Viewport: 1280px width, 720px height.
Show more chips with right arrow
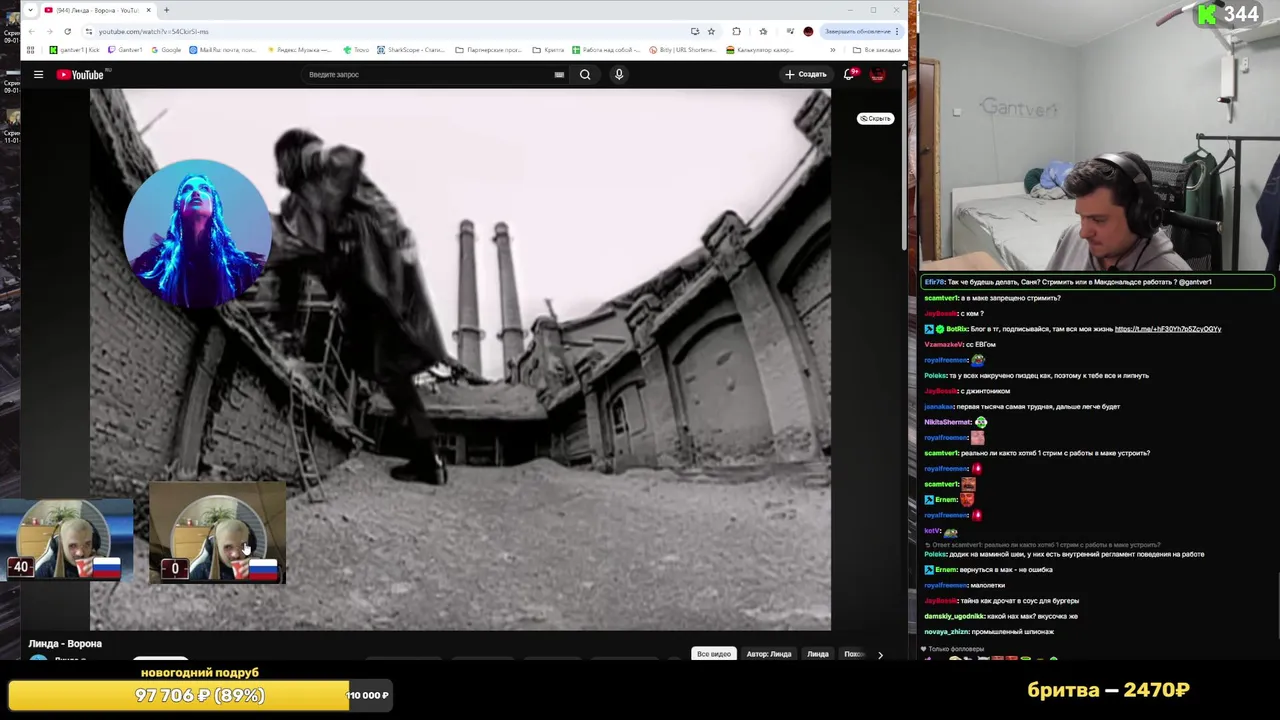(880, 655)
